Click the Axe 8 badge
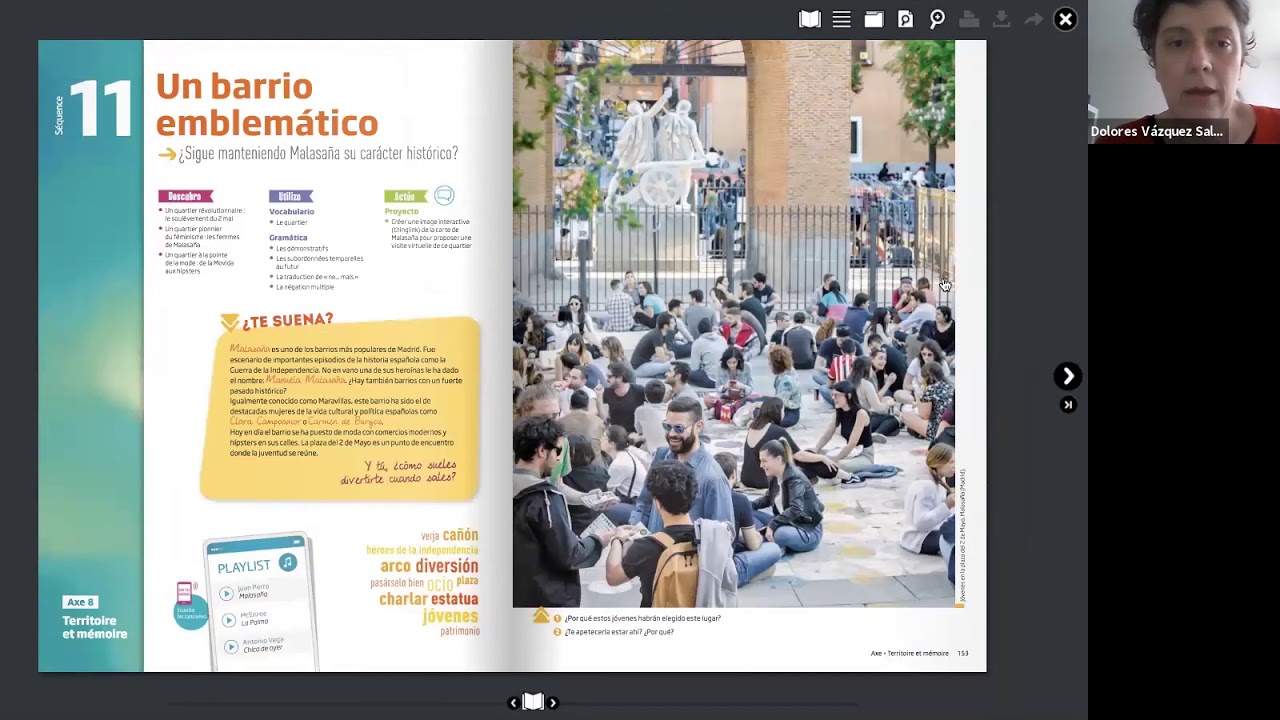The width and height of the screenshot is (1280, 720). [80, 602]
